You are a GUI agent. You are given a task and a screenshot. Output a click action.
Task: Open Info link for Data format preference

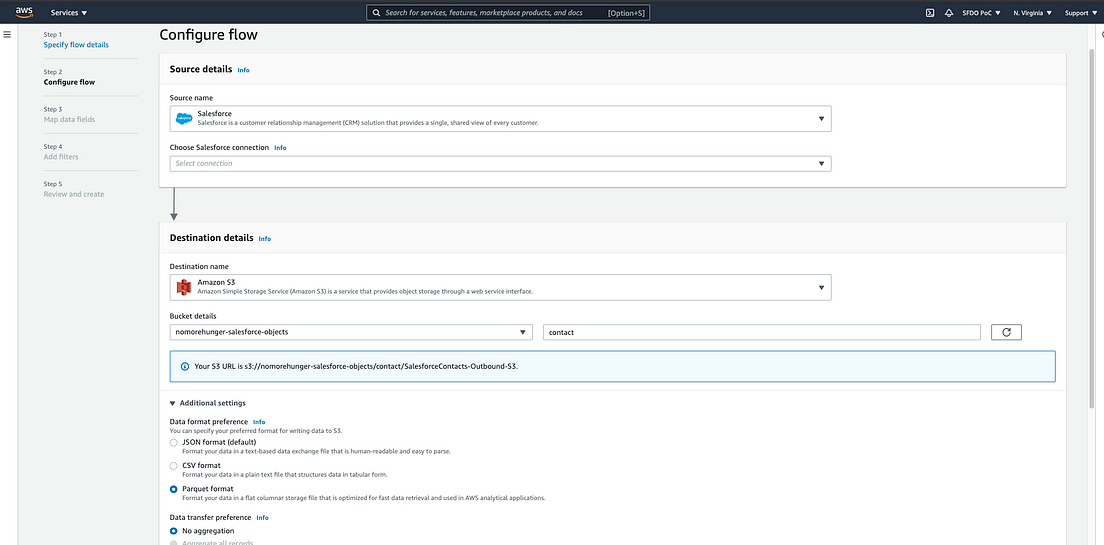[259, 422]
